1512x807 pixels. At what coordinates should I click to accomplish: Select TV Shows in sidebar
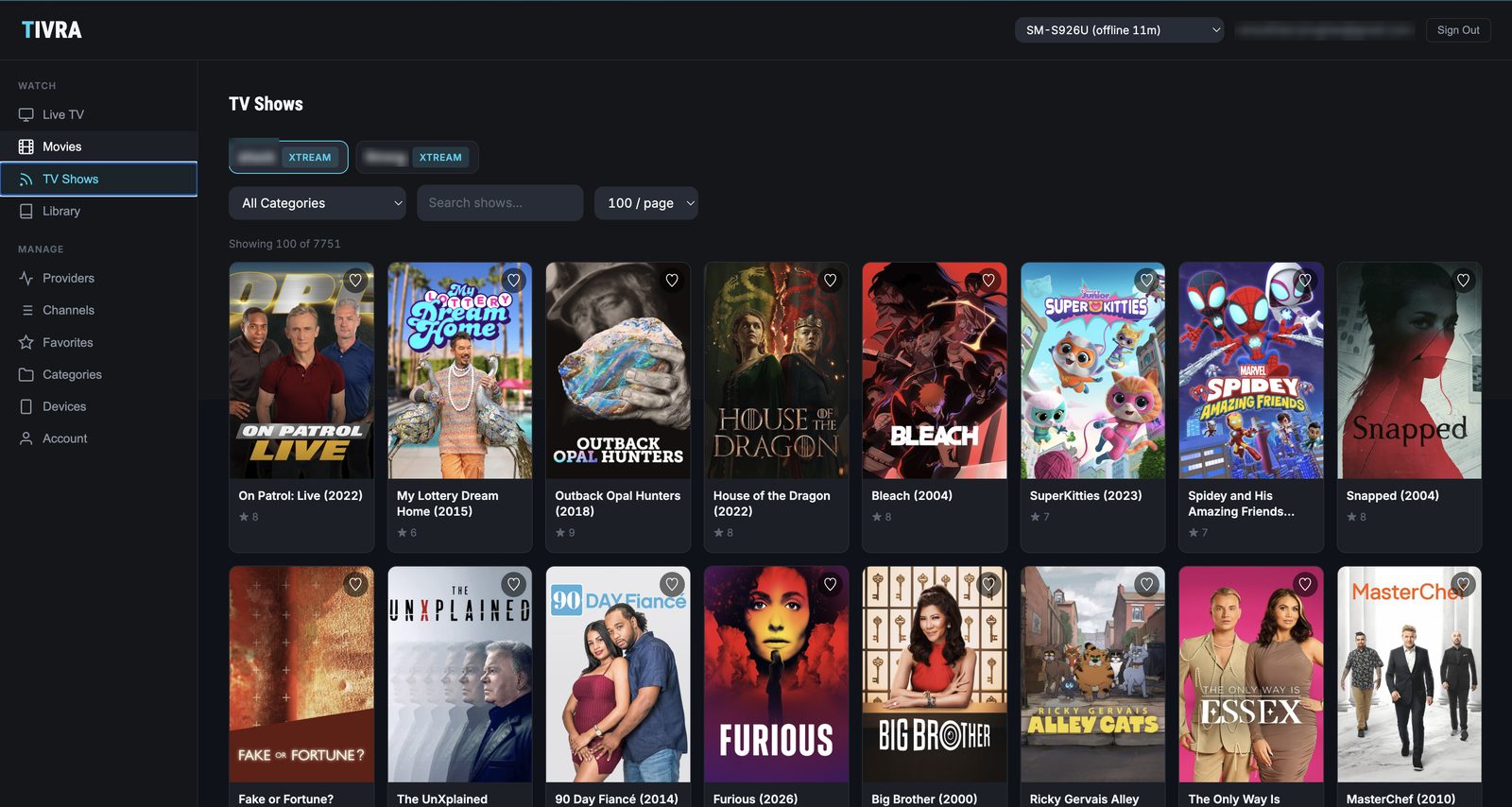[x=98, y=179]
